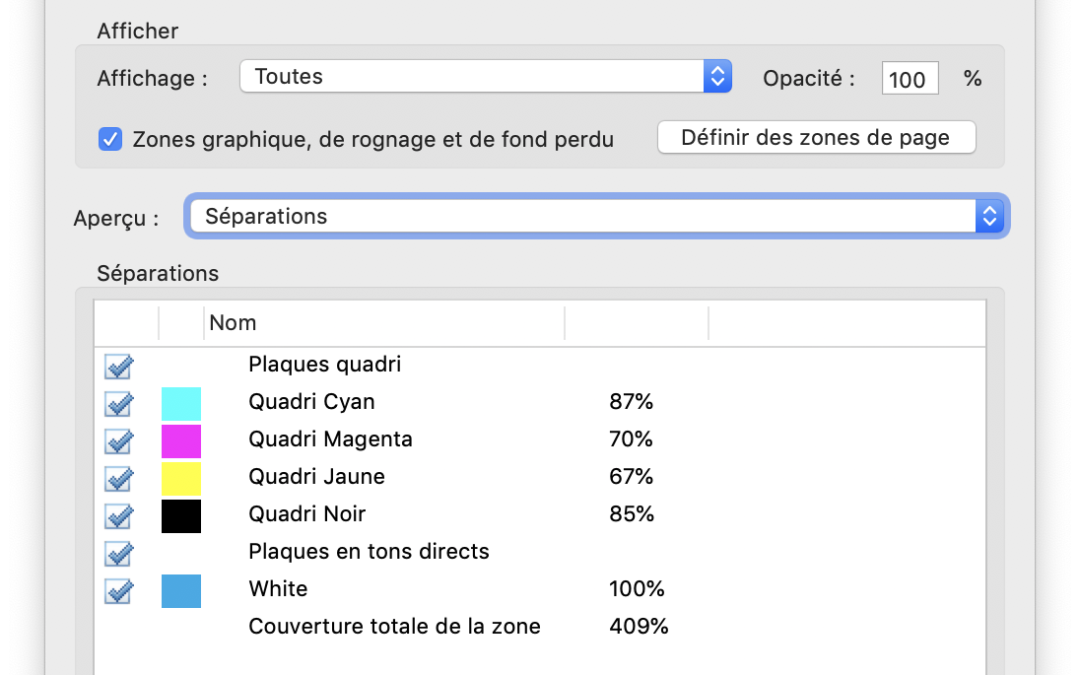This screenshot has height=675, width=1080.
Task: Click the Quadri Cyan color swatch
Action: [181, 403]
